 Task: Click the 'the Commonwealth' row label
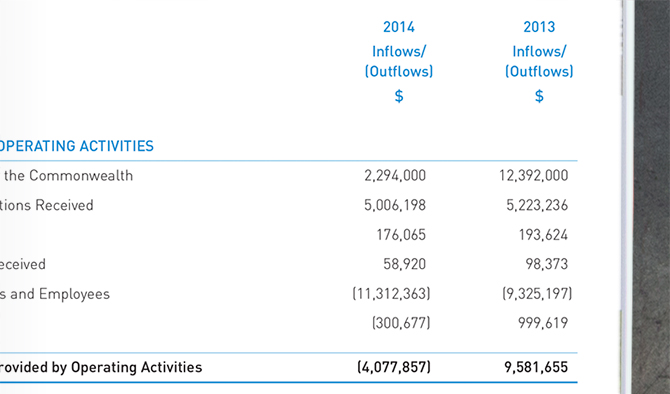(68, 176)
